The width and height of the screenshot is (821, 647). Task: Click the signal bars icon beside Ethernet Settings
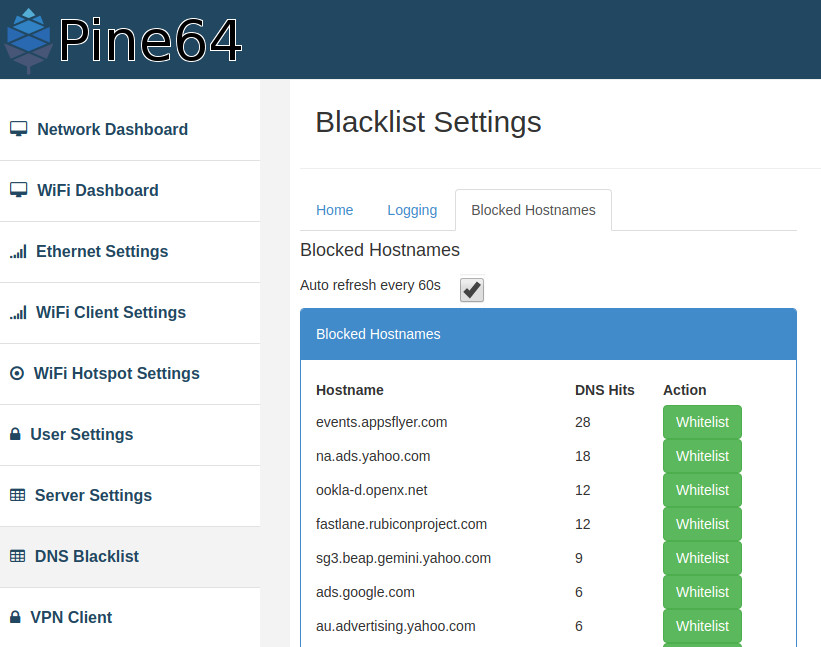pos(18,252)
